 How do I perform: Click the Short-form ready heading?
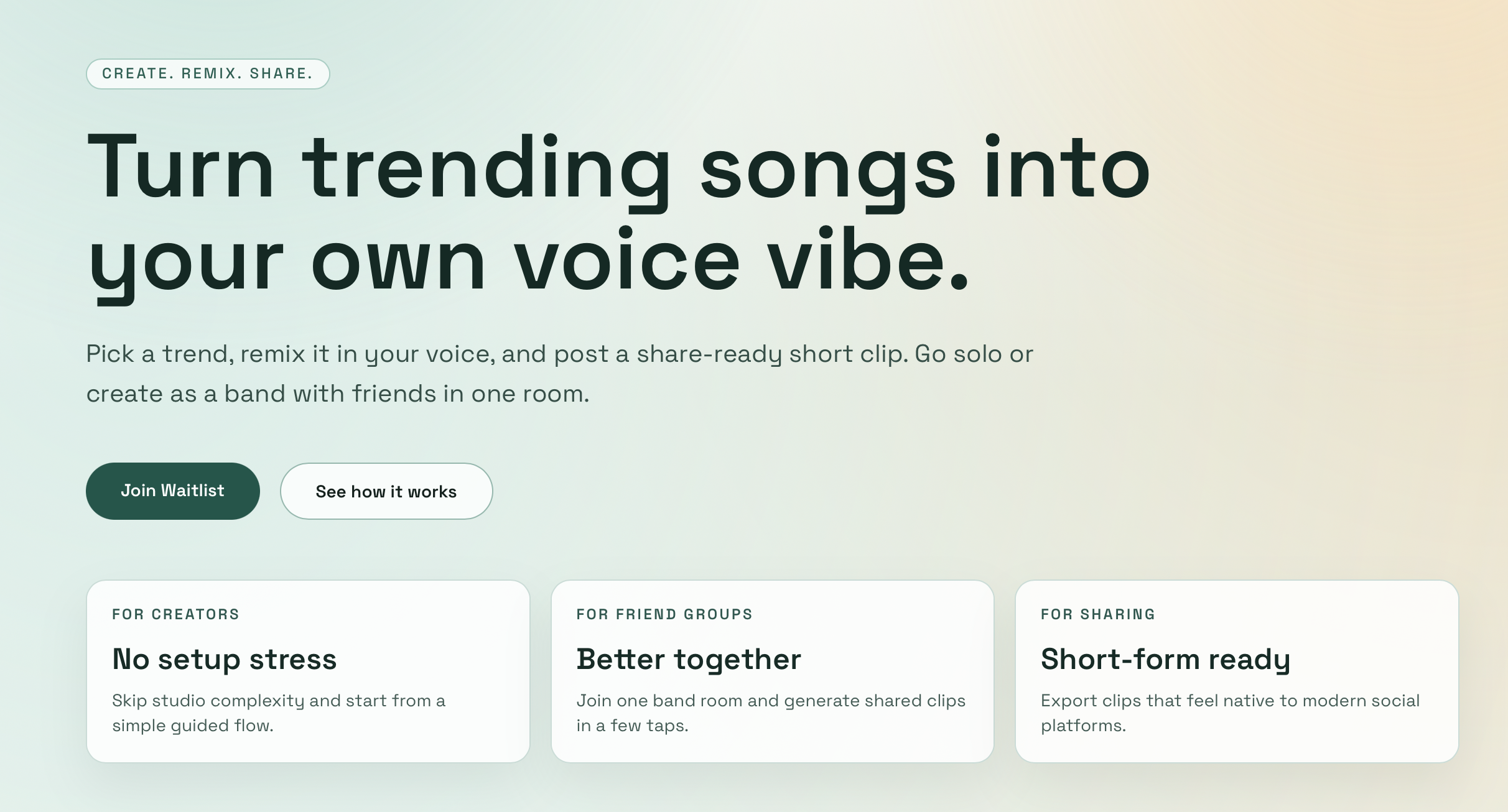[1165, 659]
